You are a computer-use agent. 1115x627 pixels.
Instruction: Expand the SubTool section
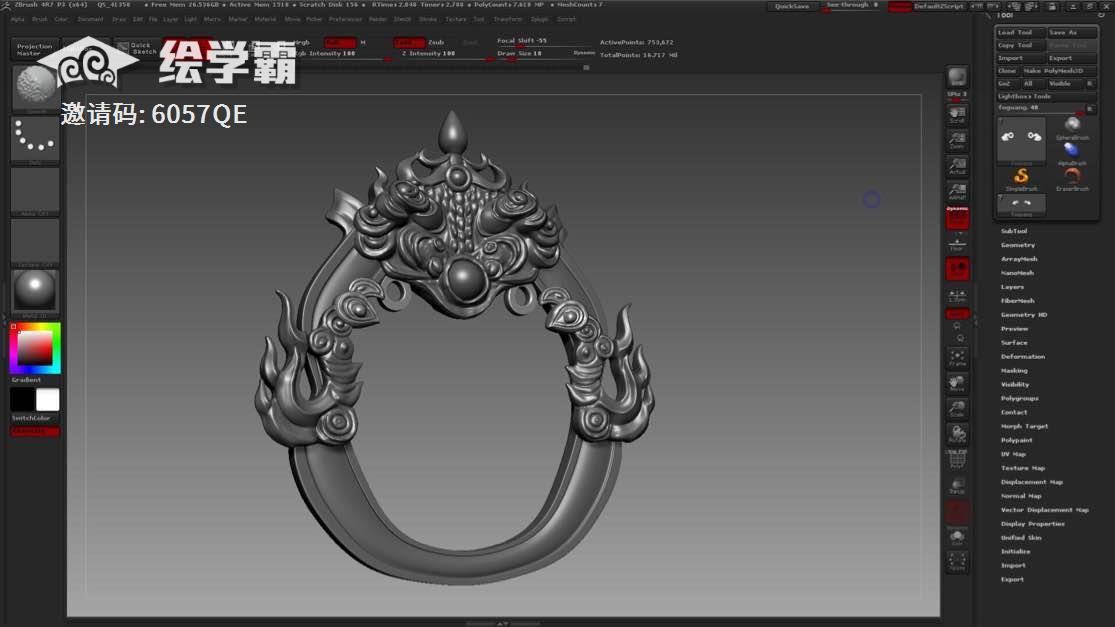[x=1013, y=231]
